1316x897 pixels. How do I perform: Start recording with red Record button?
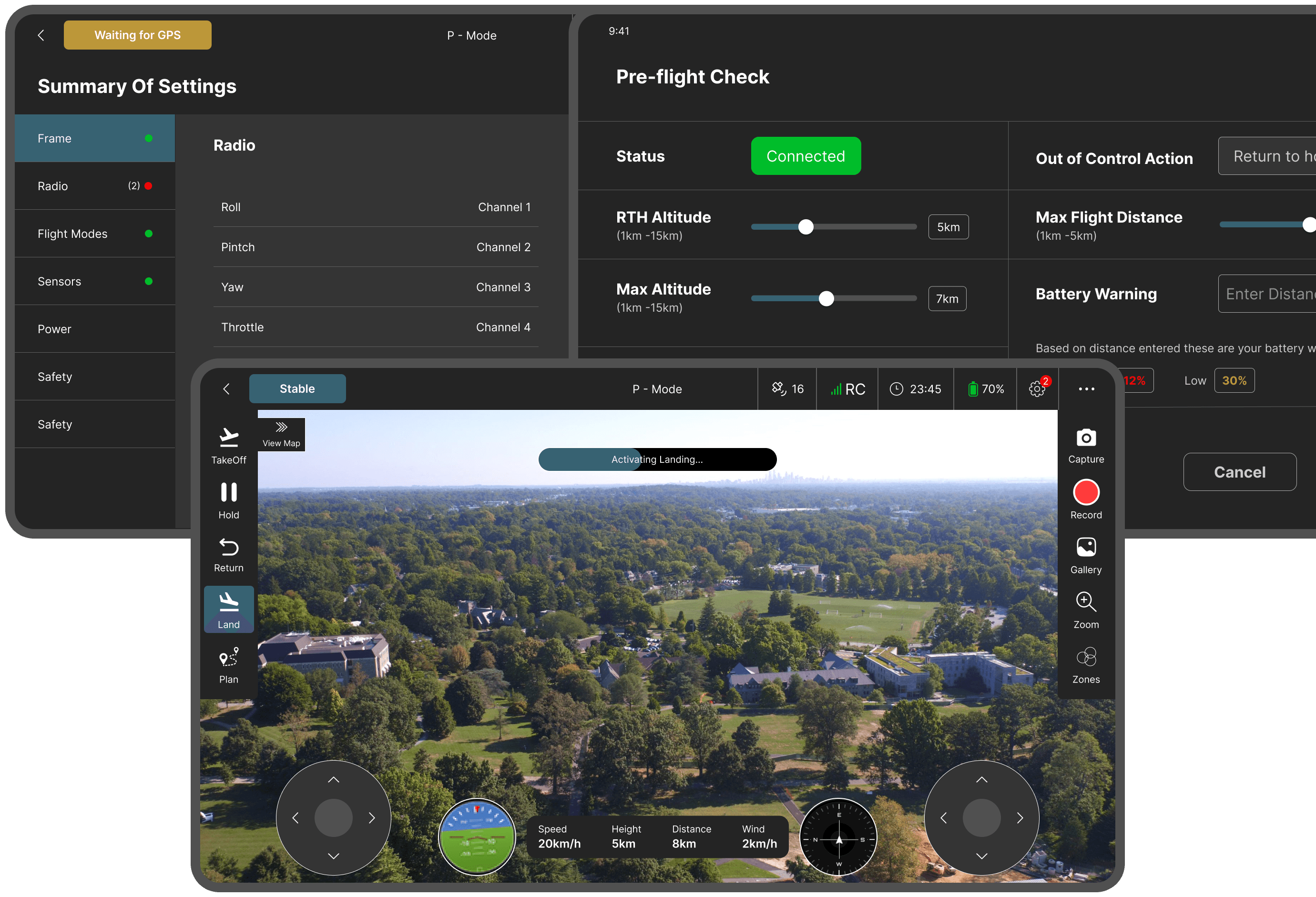1085,492
